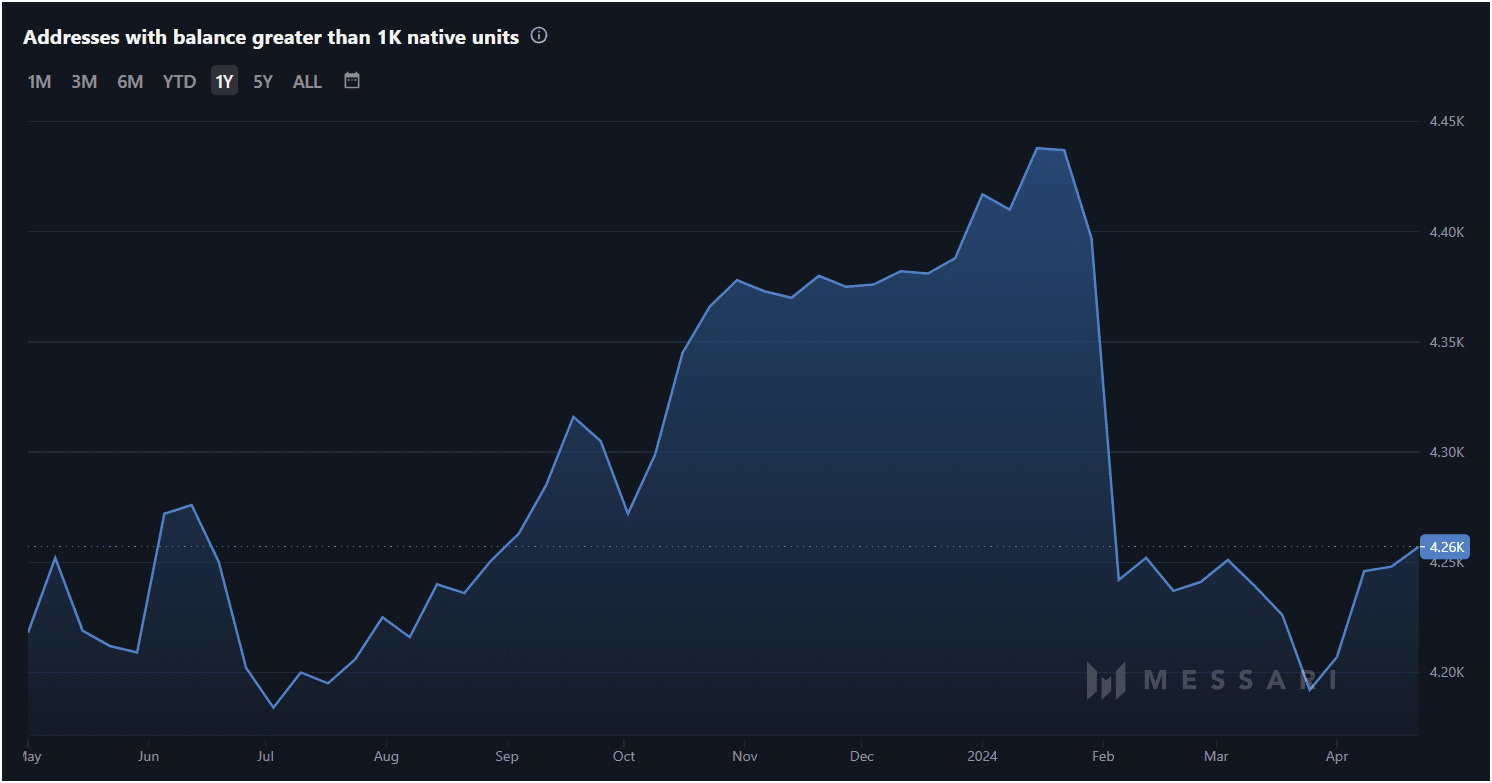
Task: Click the Sep label on the x-axis
Action: point(506,756)
